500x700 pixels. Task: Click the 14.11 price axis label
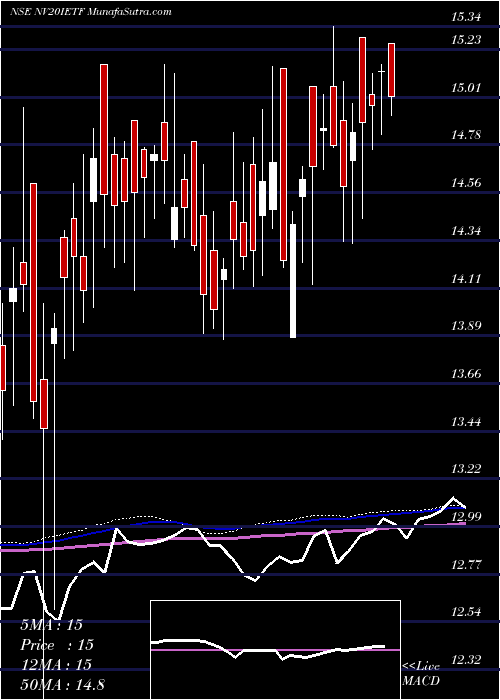pyautogui.click(x=466, y=279)
